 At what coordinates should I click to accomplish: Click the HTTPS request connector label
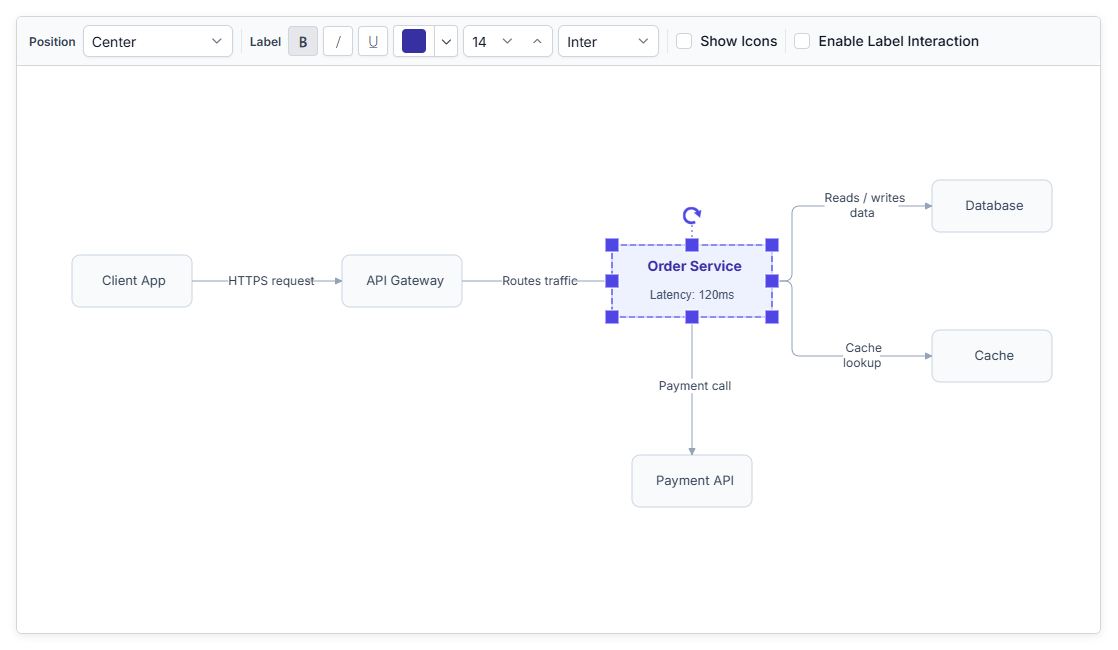[271, 281]
